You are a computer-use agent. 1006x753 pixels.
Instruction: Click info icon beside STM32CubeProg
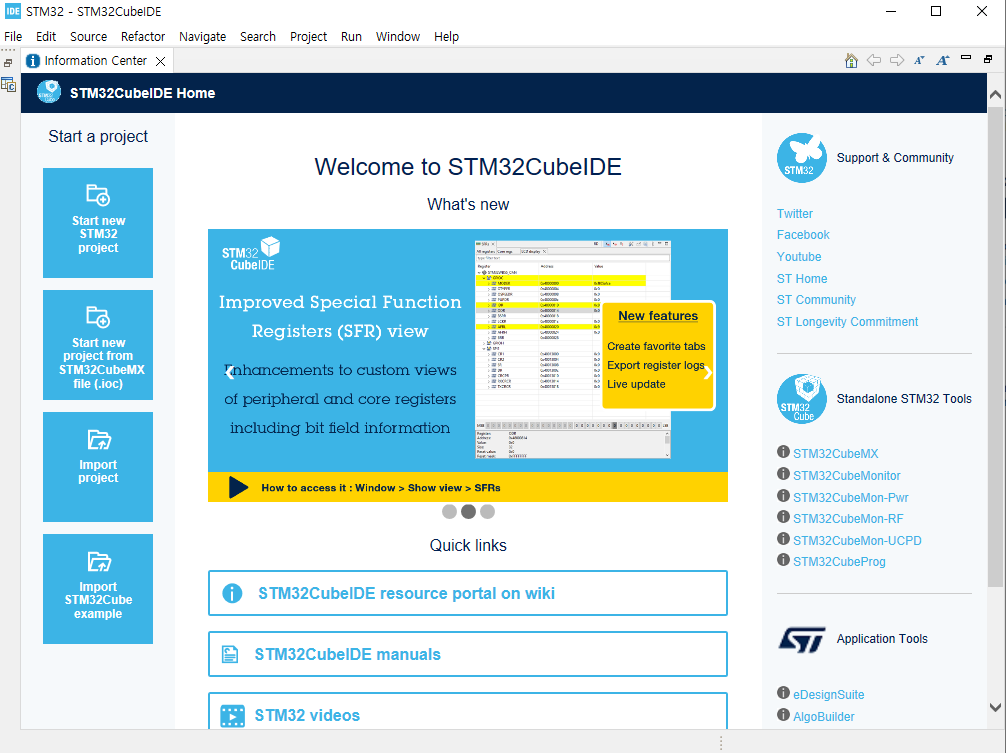(x=783, y=559)
